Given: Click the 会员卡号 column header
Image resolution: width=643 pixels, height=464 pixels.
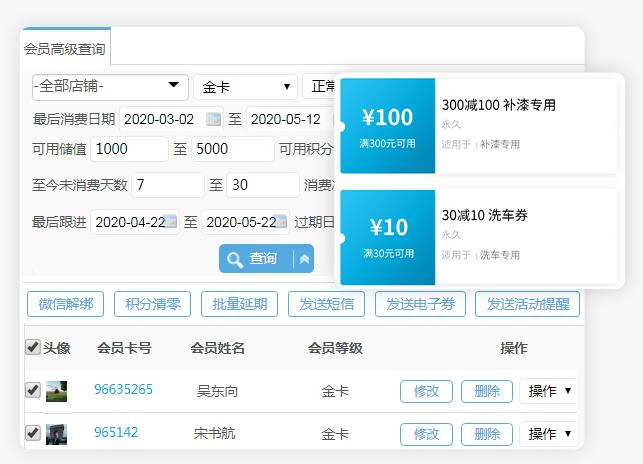Looking at the screenshot, I should [124, 348].
